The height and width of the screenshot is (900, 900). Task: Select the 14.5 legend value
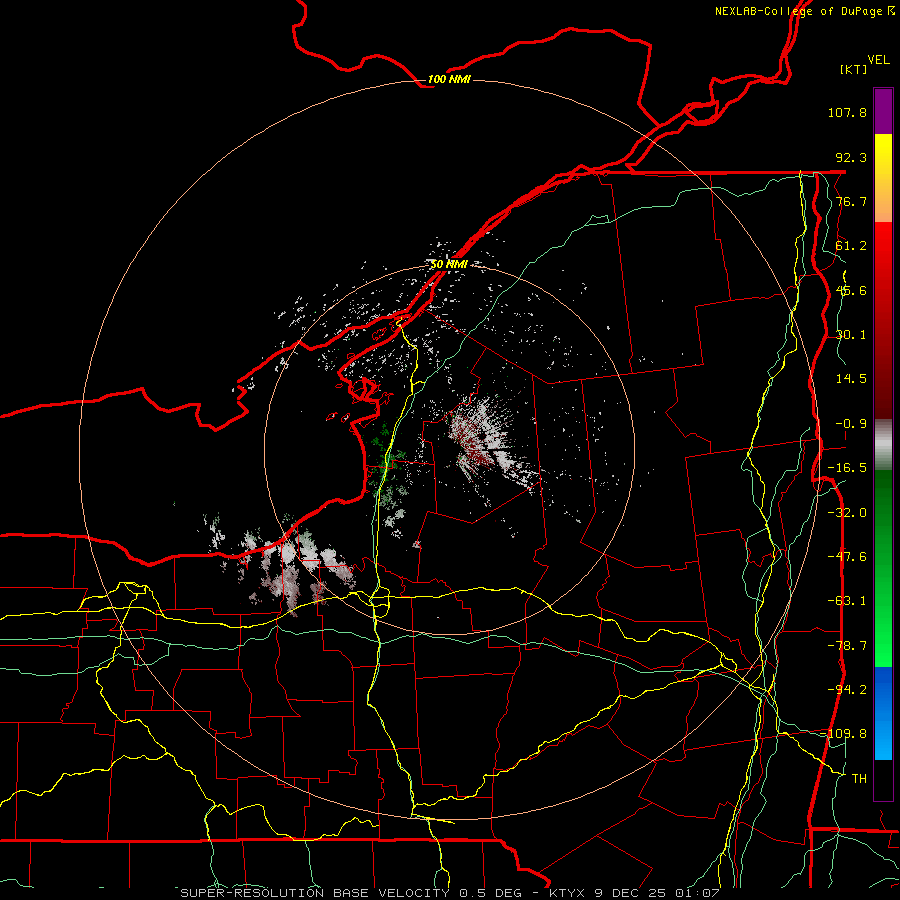click(851, 379)
